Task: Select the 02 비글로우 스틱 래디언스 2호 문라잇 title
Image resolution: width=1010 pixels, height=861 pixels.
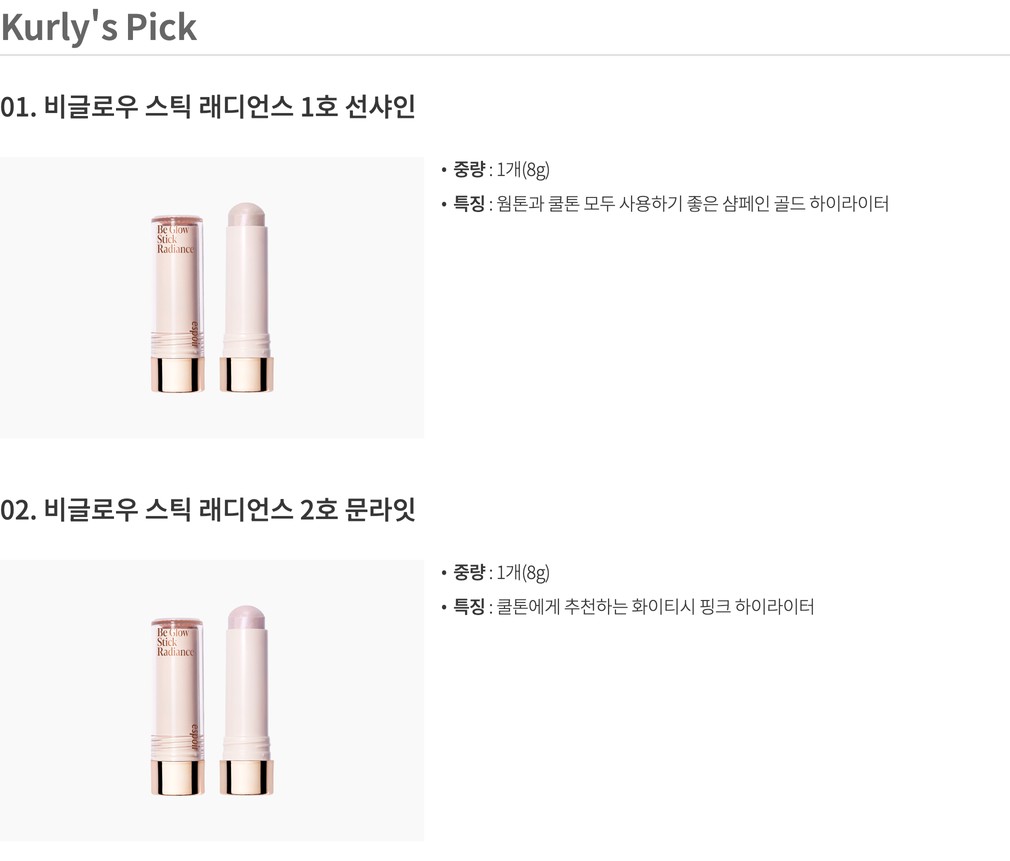Action: click(x=208, y=510)
